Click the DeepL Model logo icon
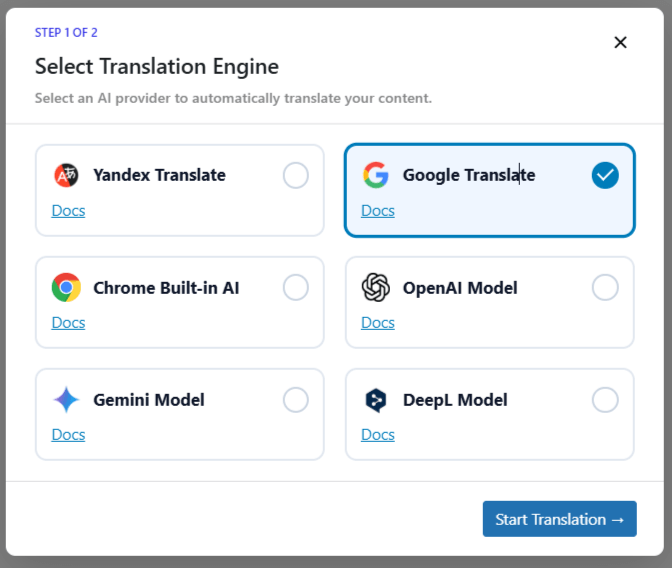Image resolution: width=672 pixels, height=568 pixels. 376,400
